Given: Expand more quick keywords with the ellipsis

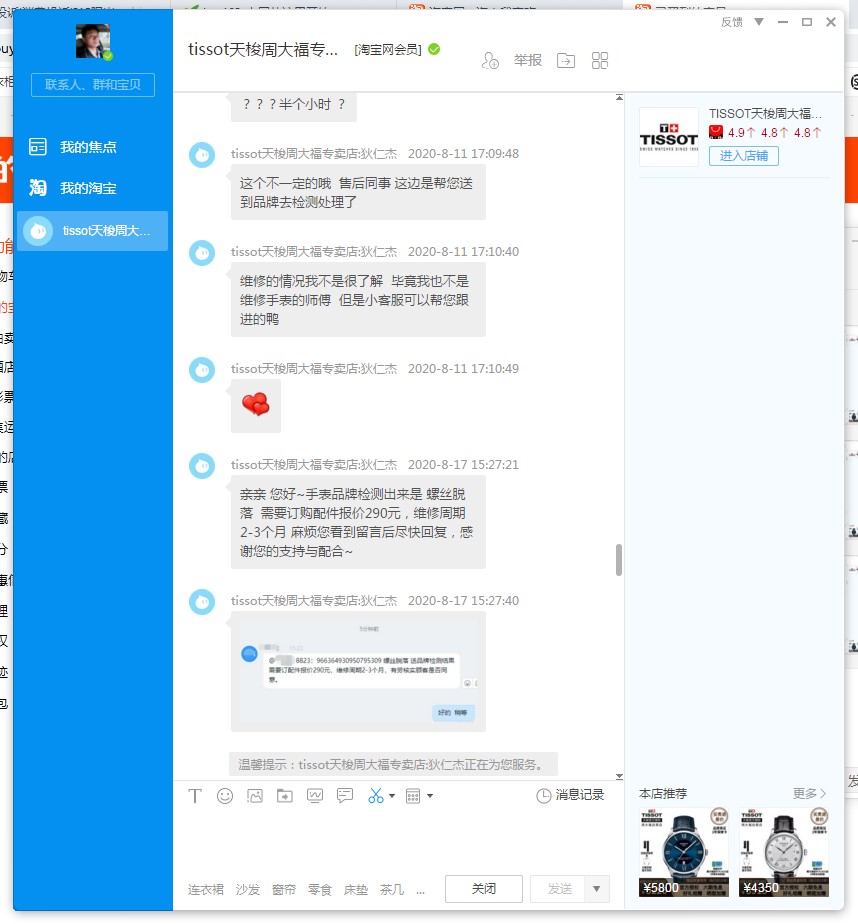Looking at the screenshot, I should (x=420, y=890).
